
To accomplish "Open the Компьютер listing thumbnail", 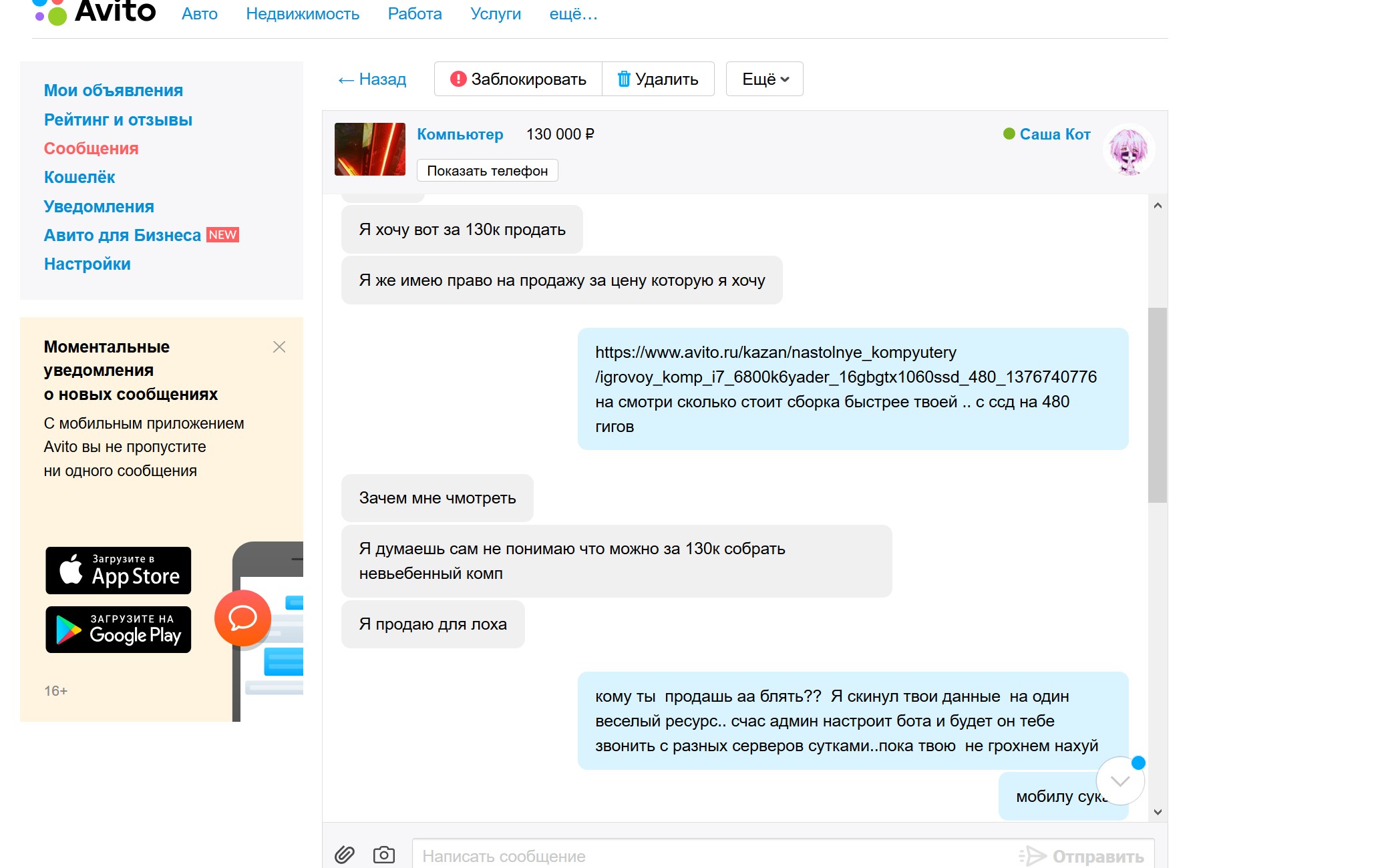I will (x=370, y=150).
